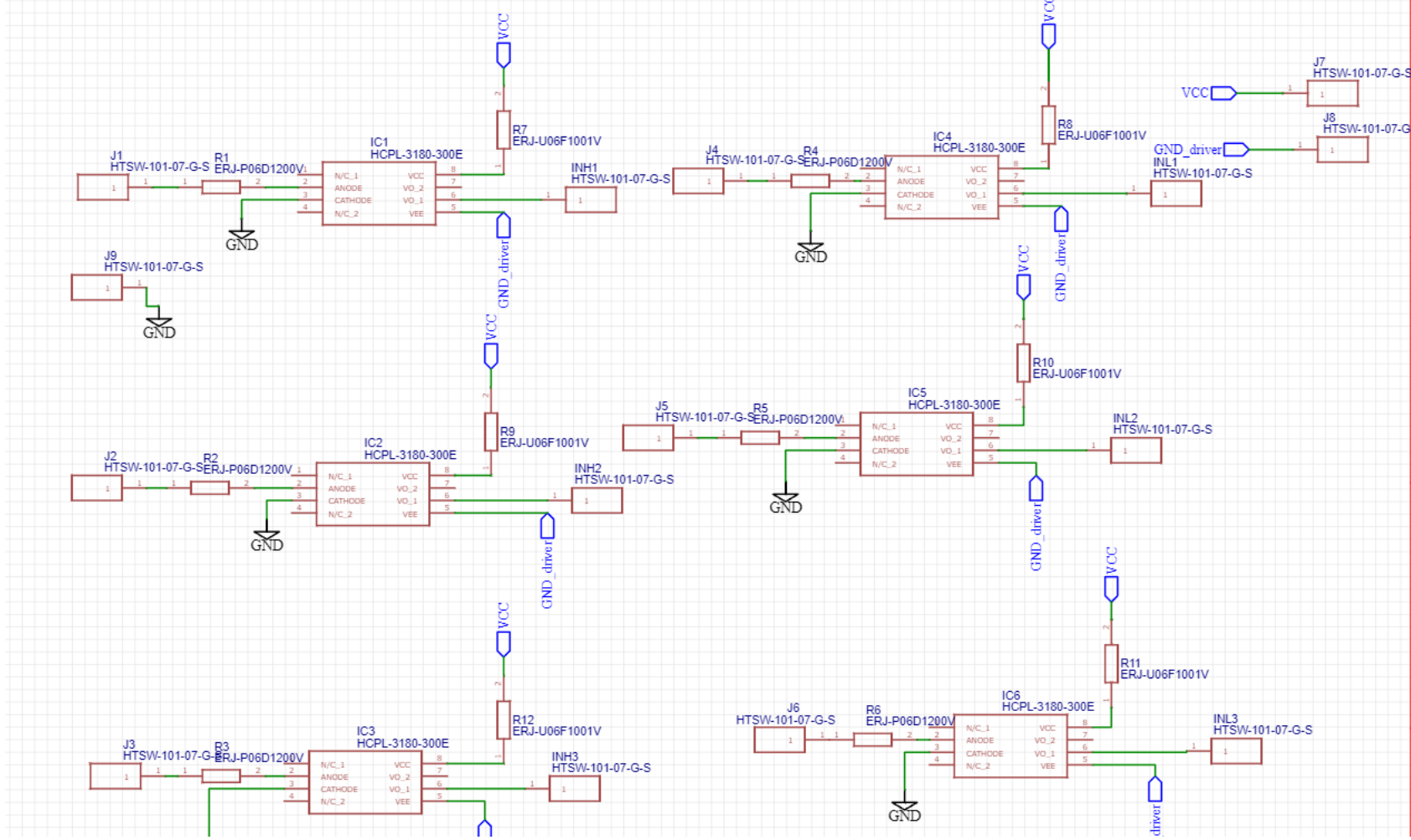Click INL2 value label HTSW-101-07-G-S
Viewport: 1411px width, 840px height.
[1162, 429]
